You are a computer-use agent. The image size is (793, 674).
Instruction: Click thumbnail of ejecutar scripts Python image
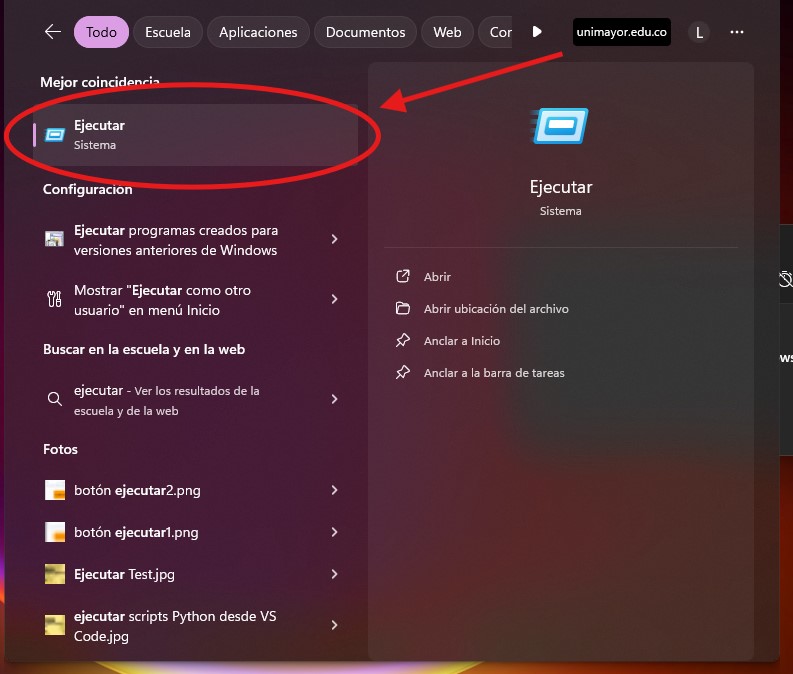click(55, 625)
